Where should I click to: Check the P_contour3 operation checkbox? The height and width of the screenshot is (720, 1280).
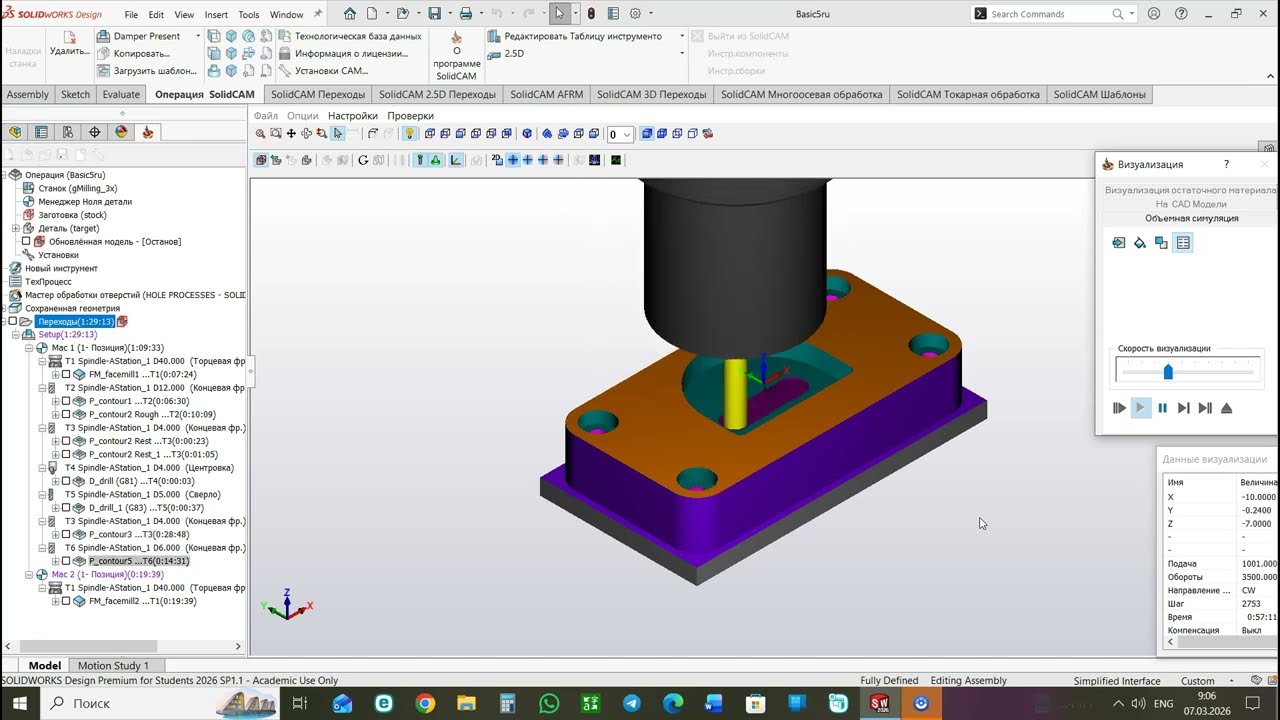66,534
